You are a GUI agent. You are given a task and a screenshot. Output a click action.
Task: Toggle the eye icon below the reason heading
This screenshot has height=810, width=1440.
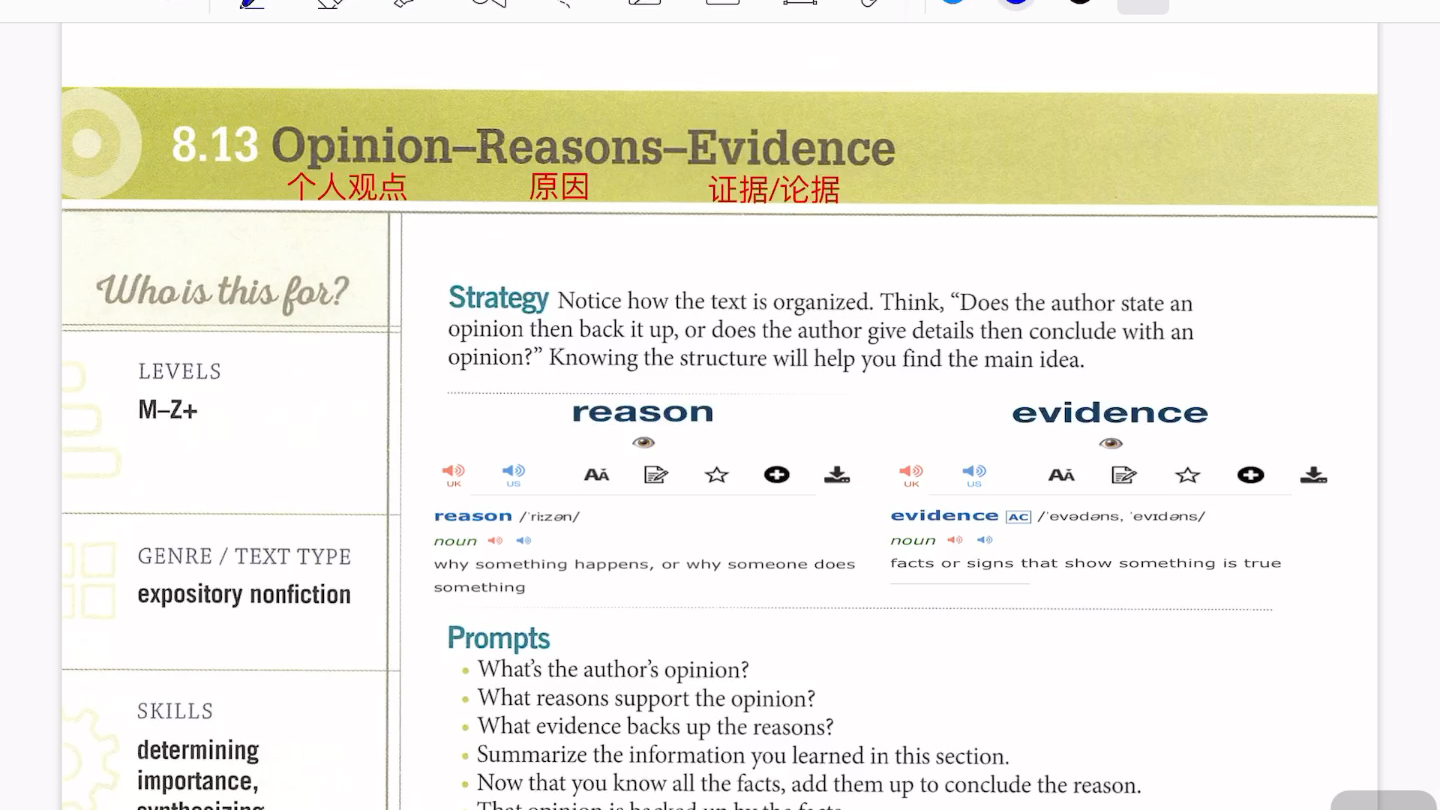pyautogui.click(x=643, y=442)
